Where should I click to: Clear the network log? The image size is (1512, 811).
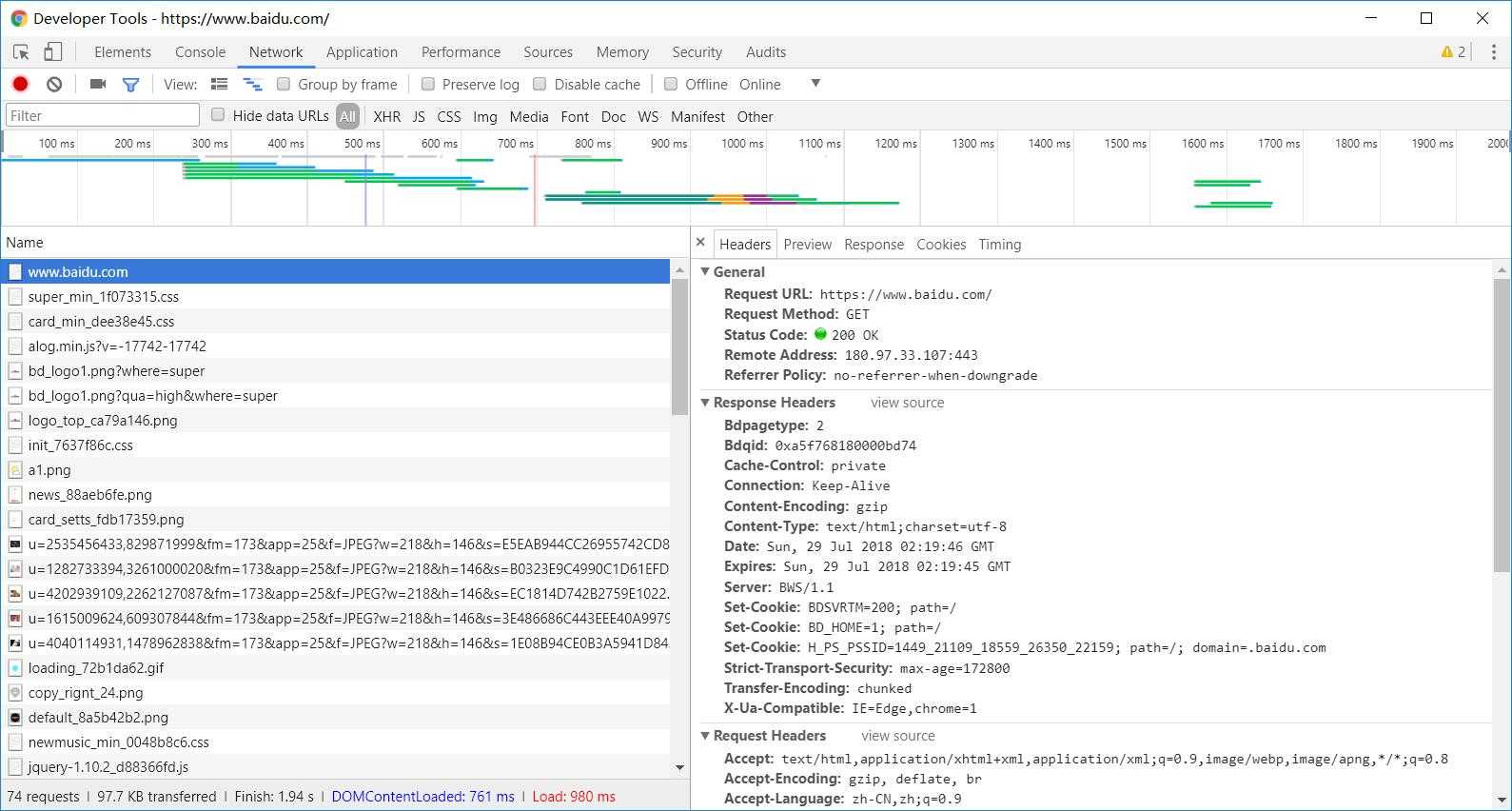click(54, 84)
